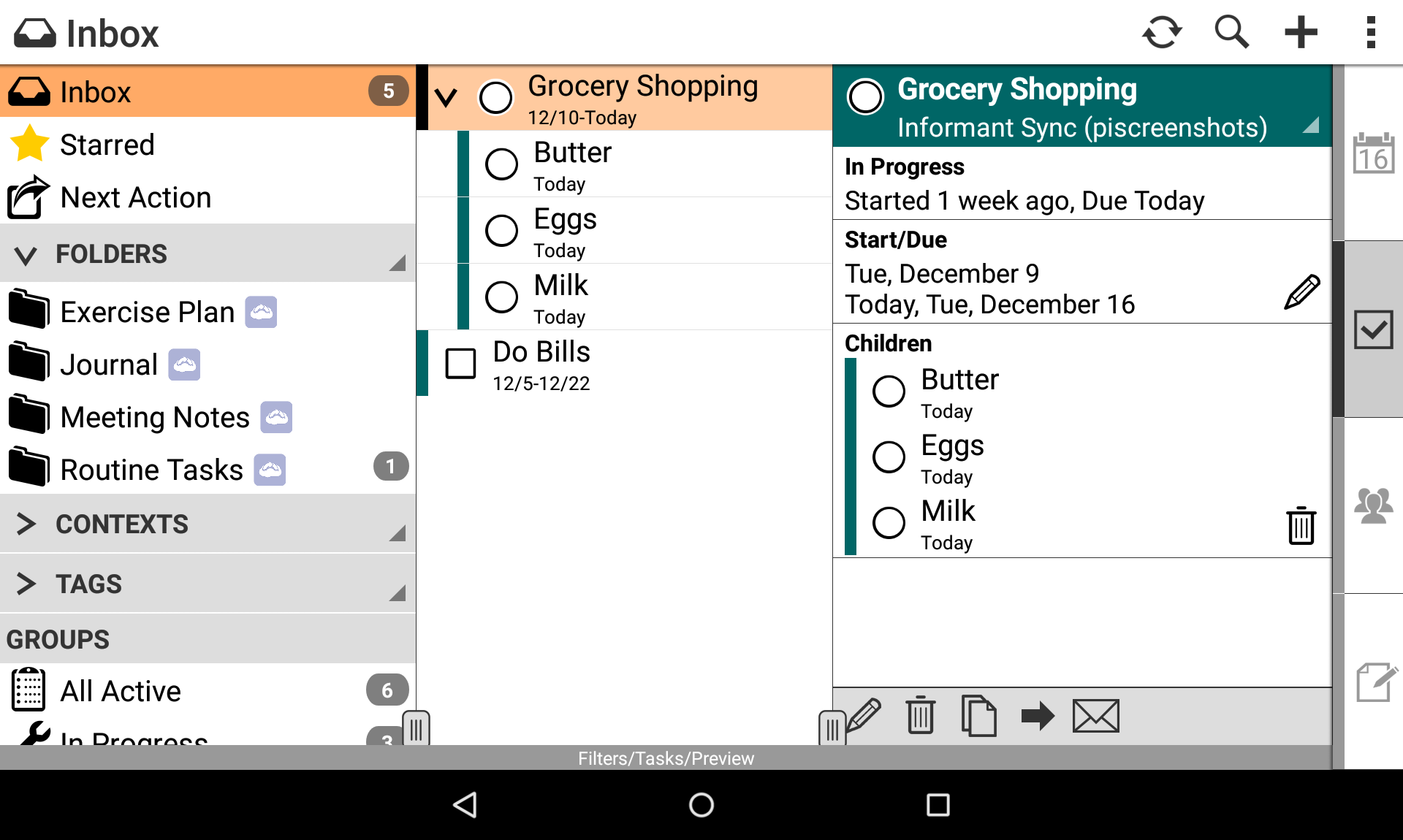
Task: Open the All Active group
Action: pos(121,690)
